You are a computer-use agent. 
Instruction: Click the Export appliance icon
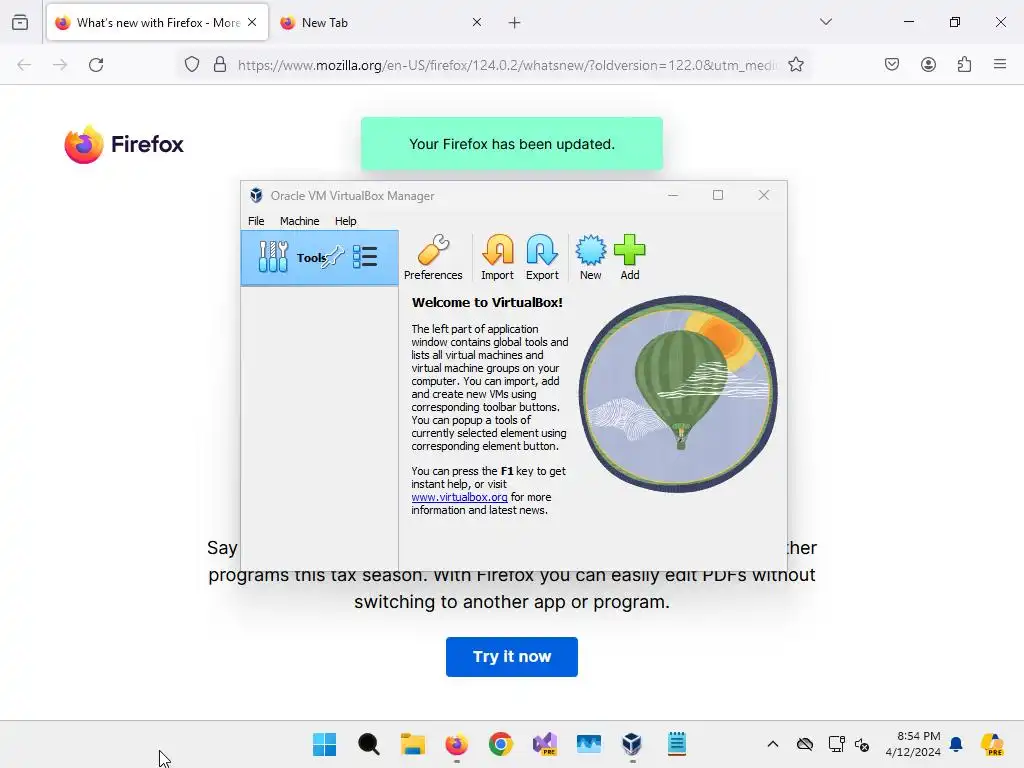point(542,258)
